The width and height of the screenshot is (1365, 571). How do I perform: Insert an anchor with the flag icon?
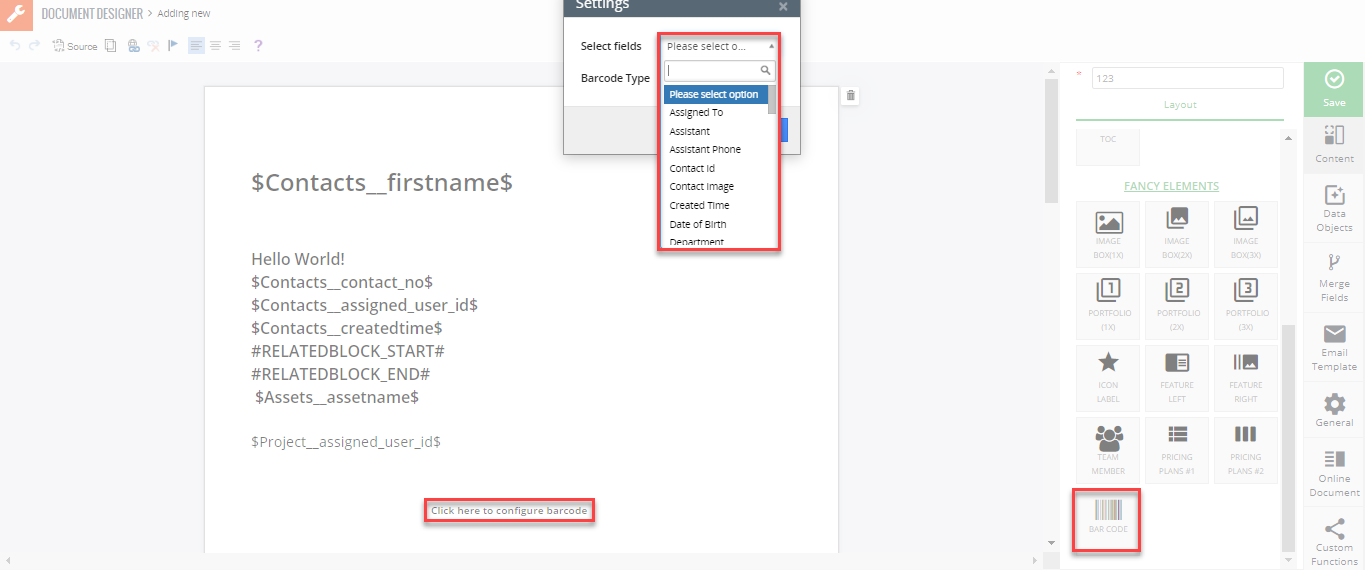[173, 45]
